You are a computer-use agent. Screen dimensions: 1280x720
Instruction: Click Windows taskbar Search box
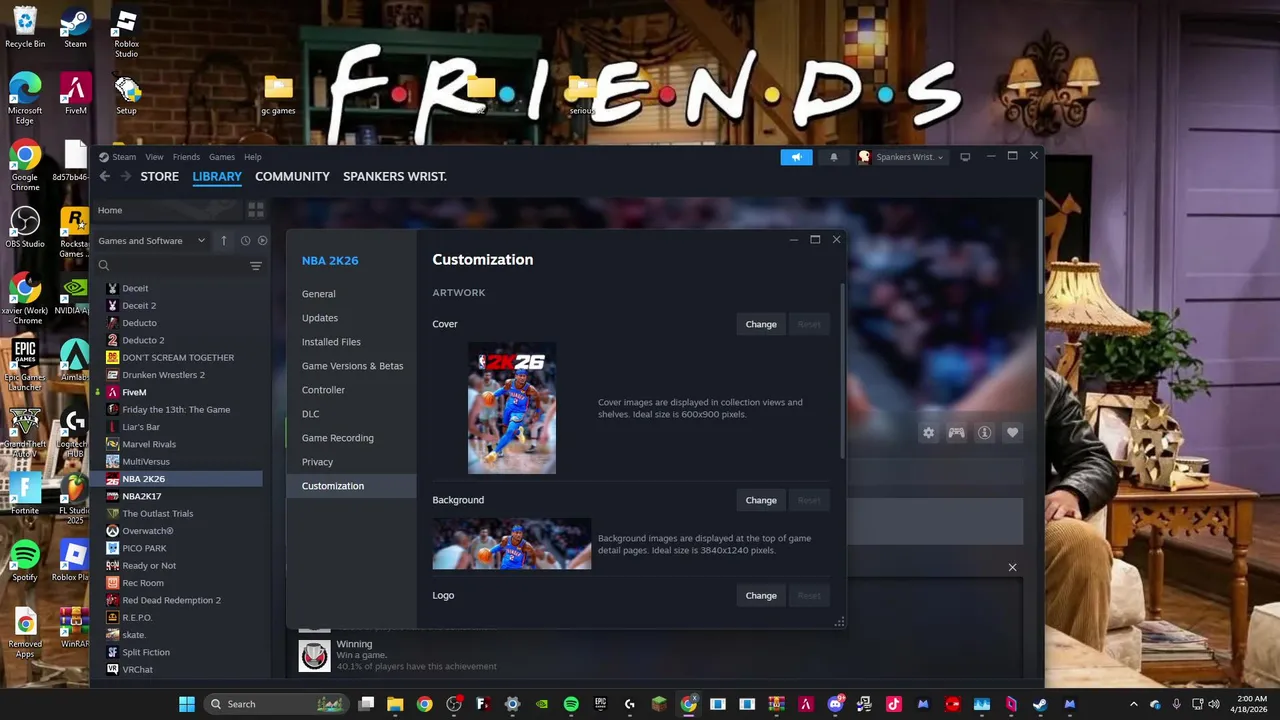click(277, 704)
